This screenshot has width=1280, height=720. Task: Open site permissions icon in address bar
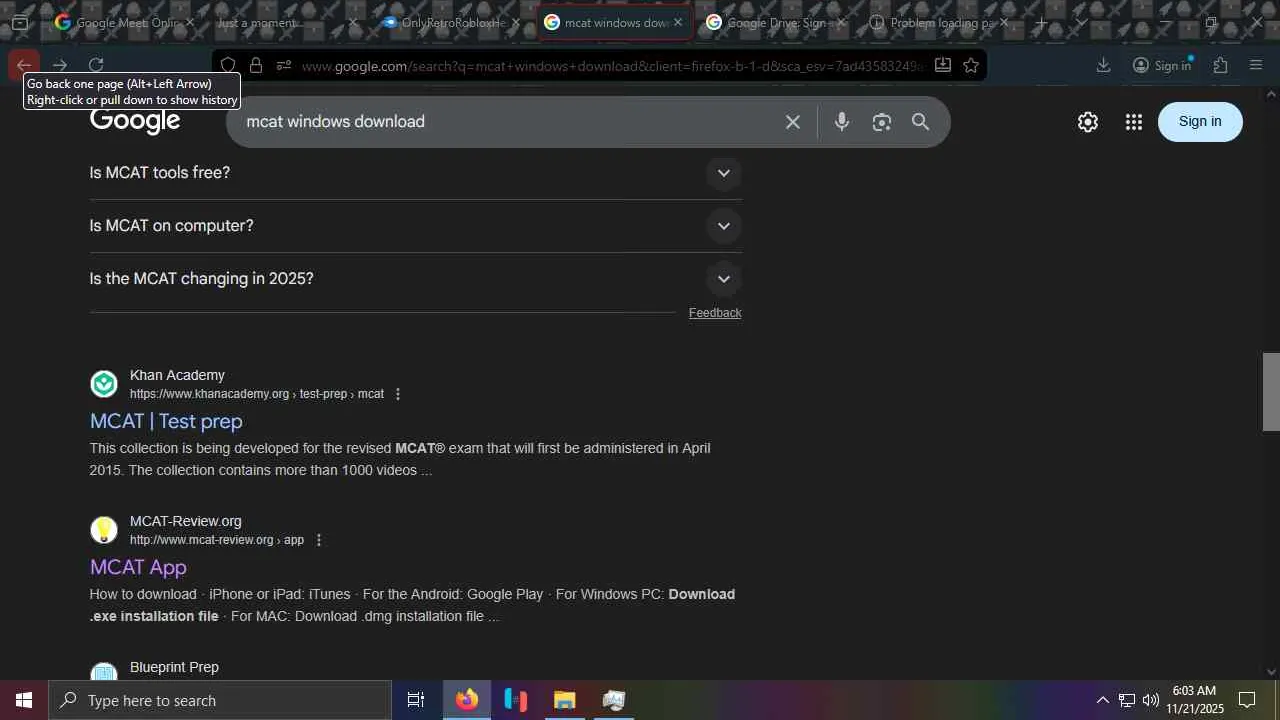pos(284,66)
